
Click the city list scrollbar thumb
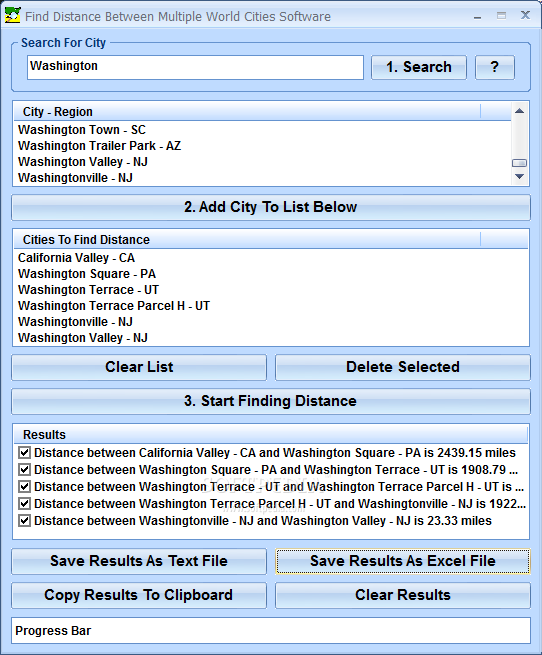(519, 163)
